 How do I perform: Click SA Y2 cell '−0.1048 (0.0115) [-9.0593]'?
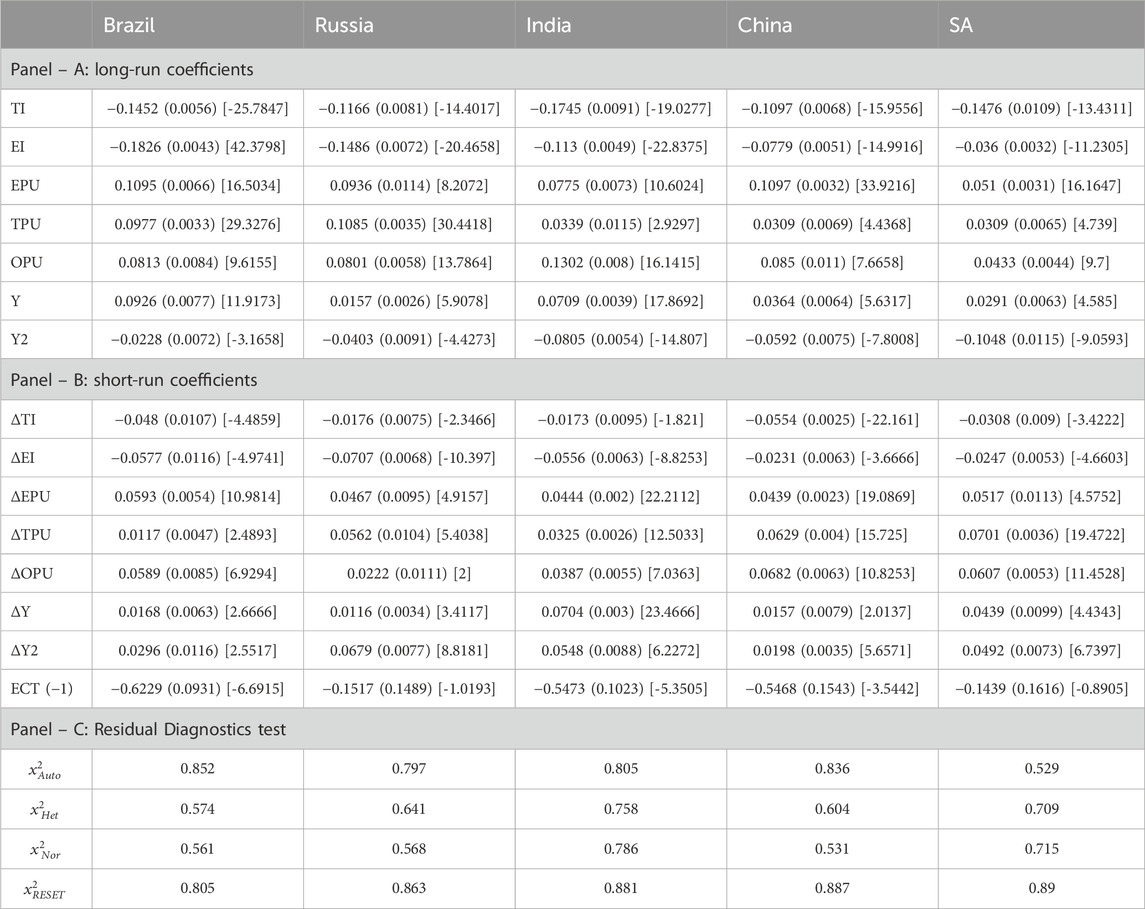pos(1041,340)
